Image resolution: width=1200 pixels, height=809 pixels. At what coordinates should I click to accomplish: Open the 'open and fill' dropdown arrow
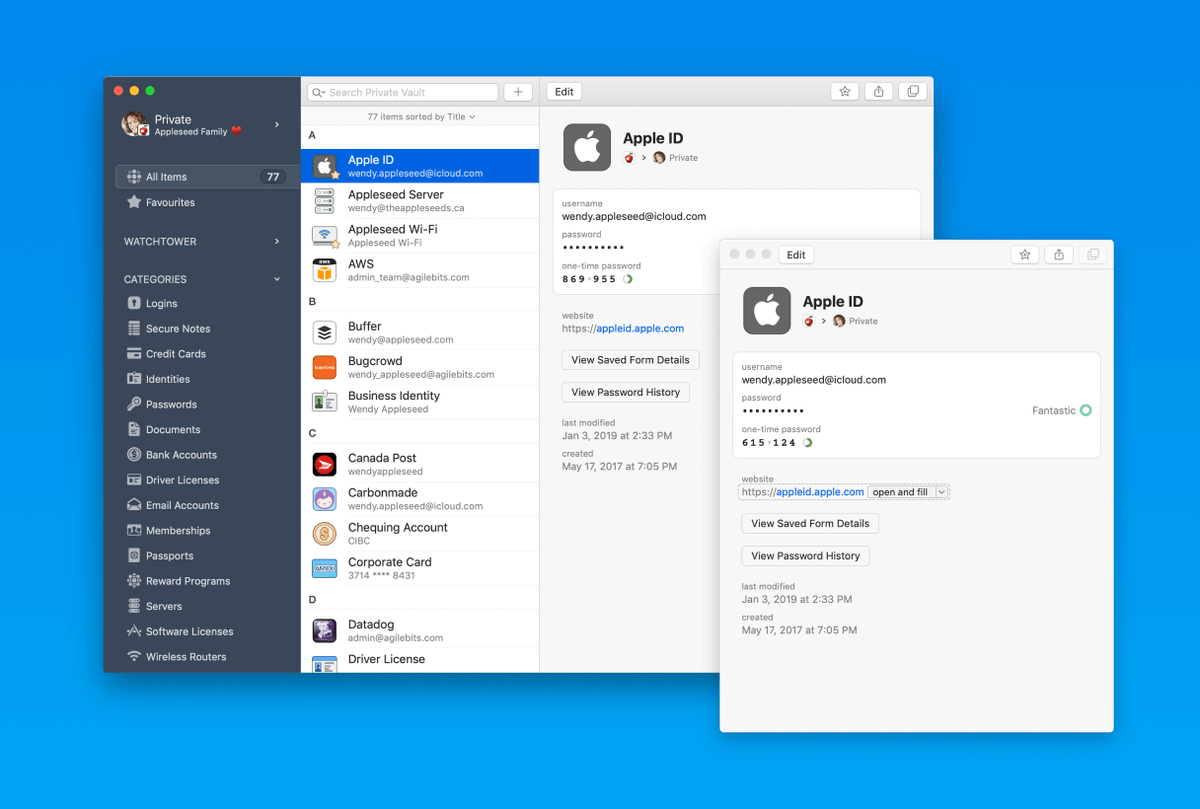point(941,492)
